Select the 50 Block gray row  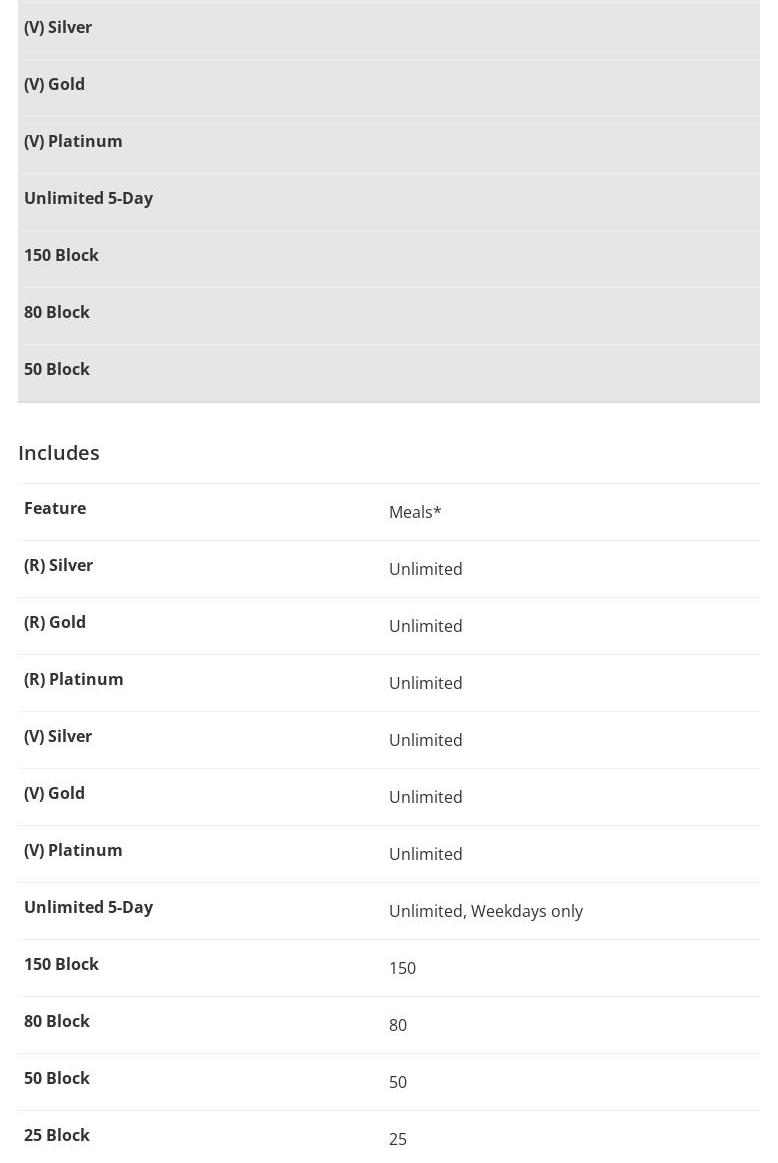(389, 372)
